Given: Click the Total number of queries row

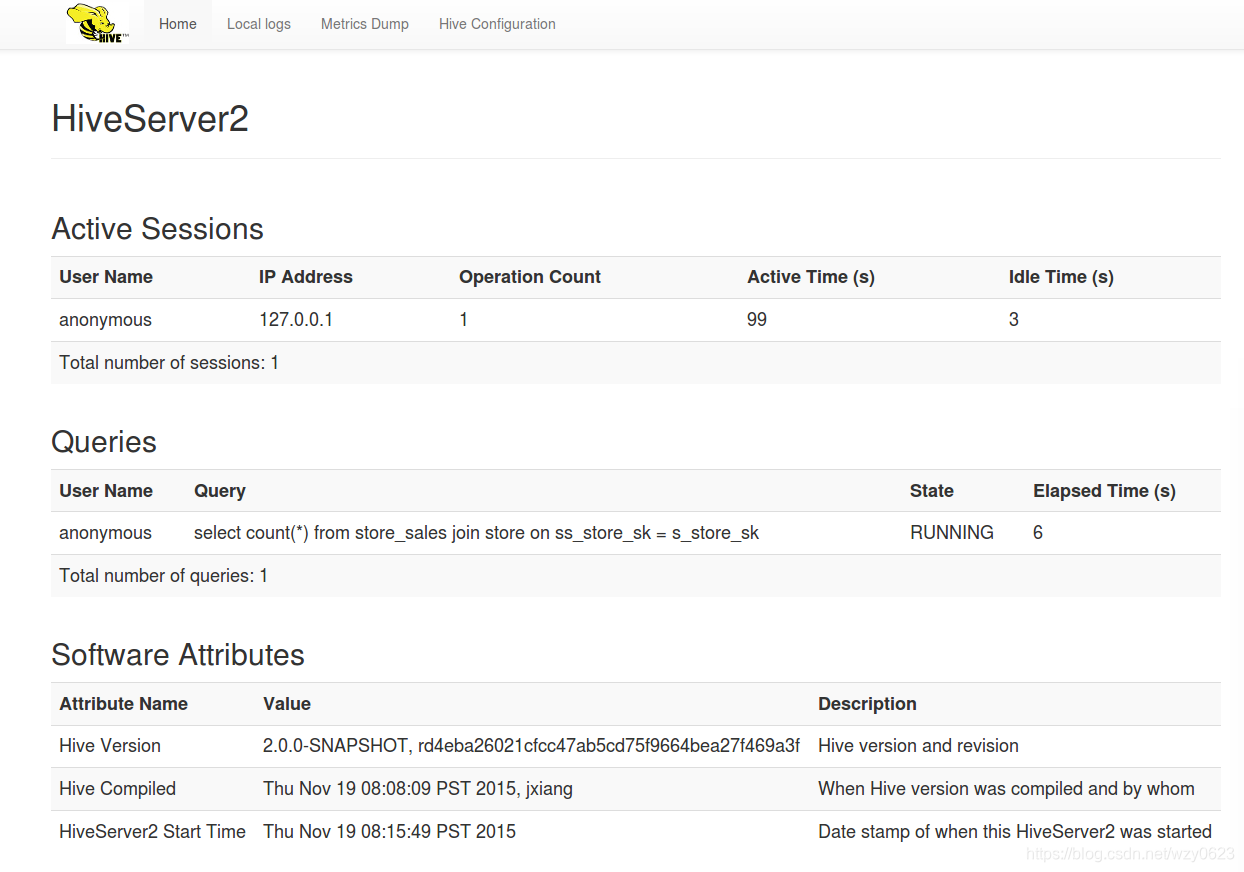Looking at the screenshot, I should click(x=636, y=576).
